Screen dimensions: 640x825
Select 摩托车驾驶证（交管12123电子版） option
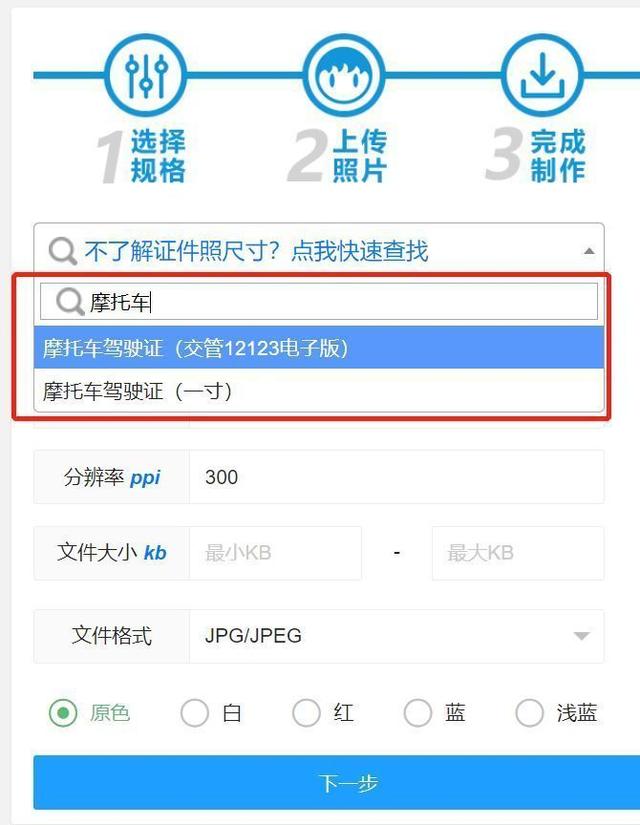[319, 348]
